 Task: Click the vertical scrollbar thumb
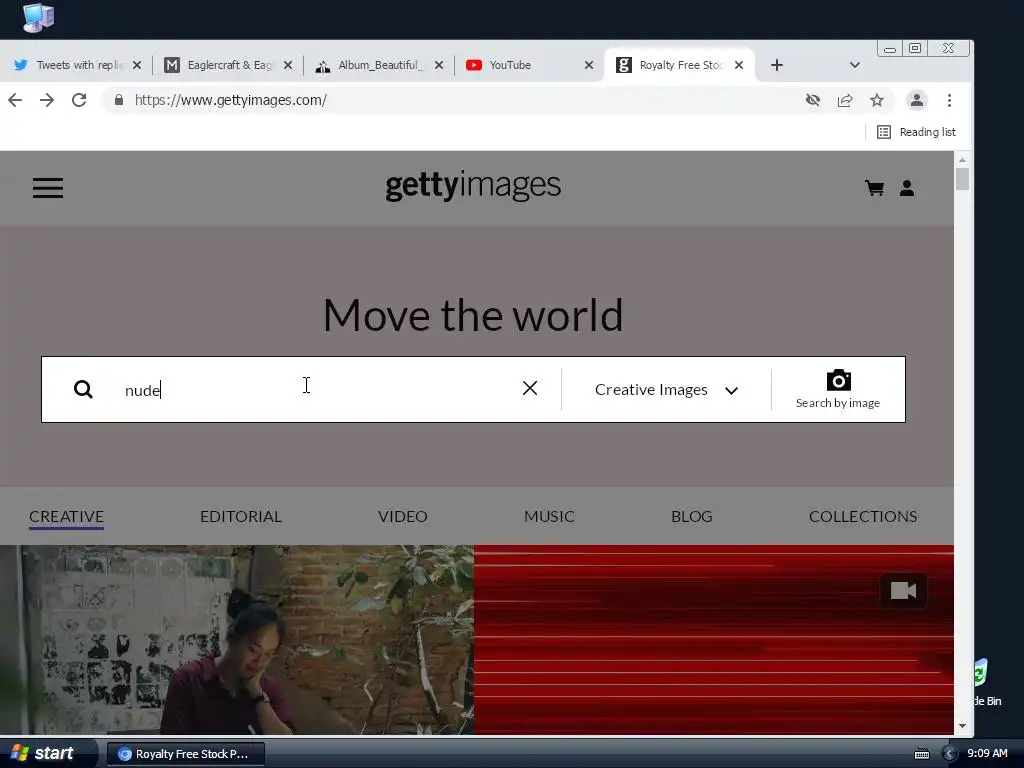pyautogui.click(x=962, y=178)
